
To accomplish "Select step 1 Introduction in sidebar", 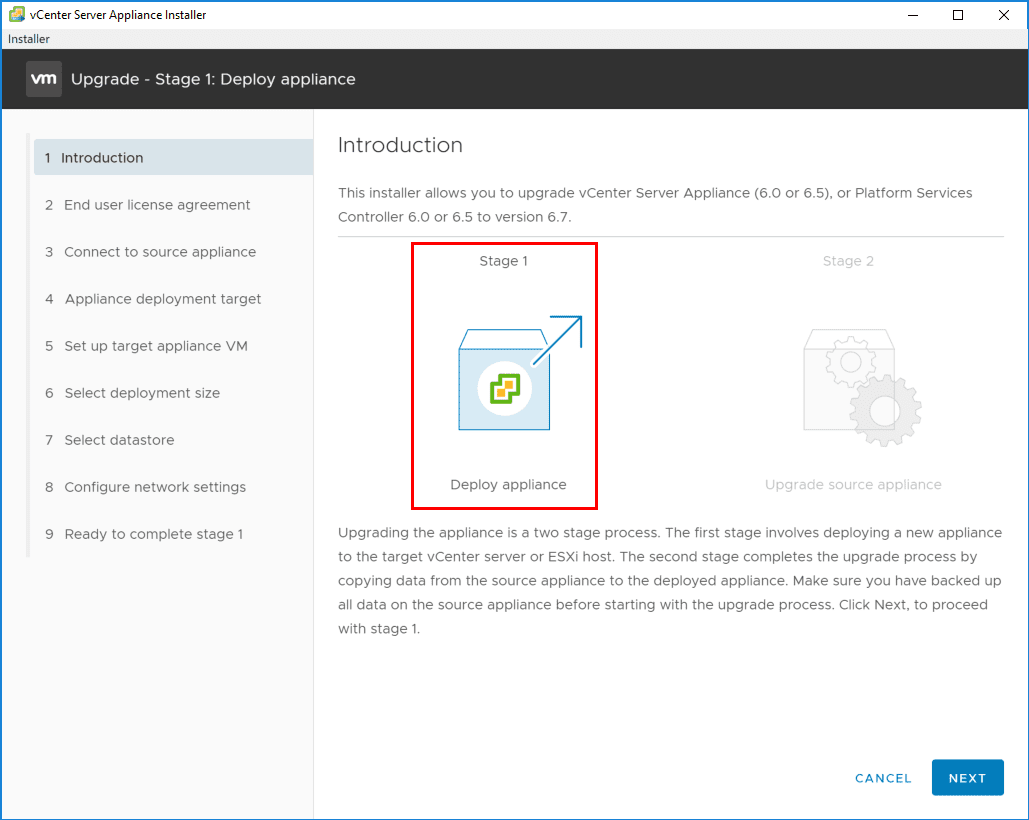I will coord(173,157).
